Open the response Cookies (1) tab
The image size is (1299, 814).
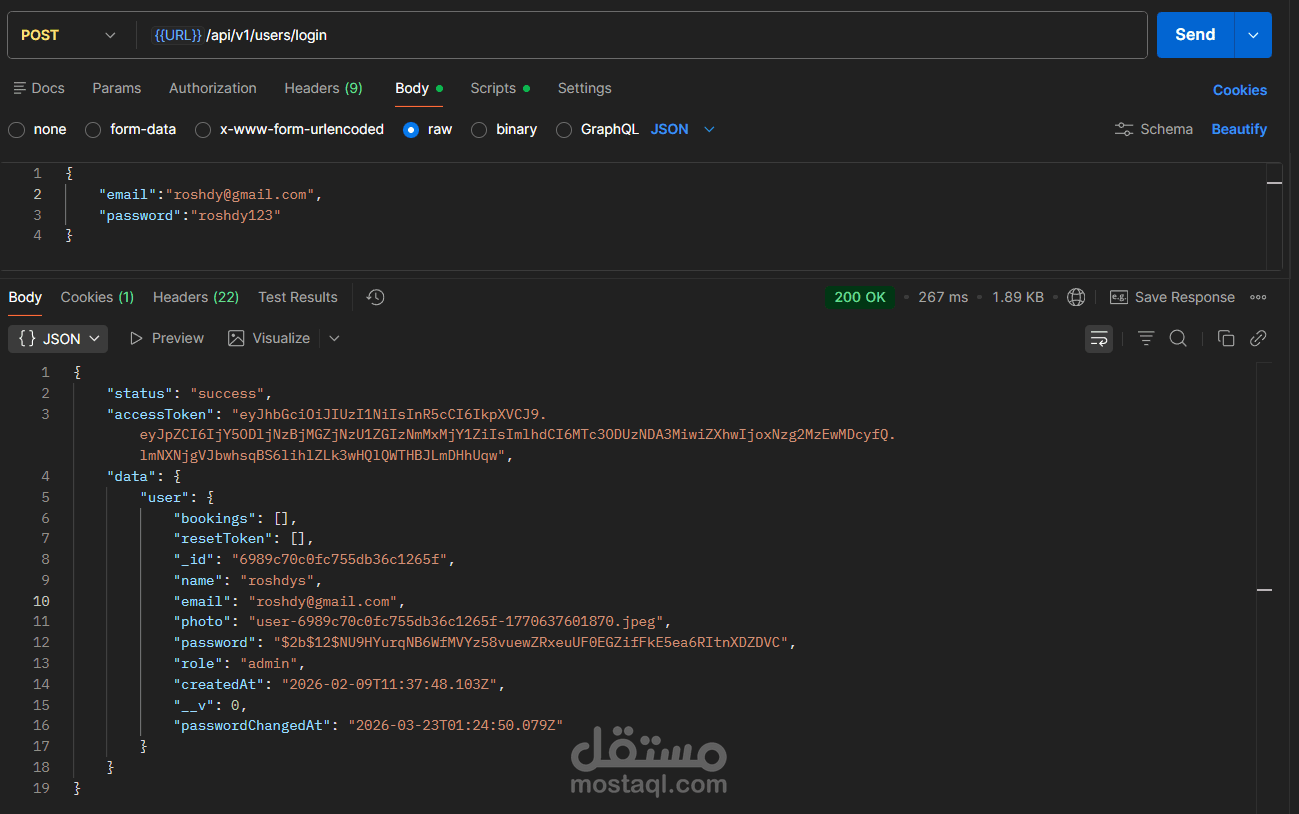[97, 297]
